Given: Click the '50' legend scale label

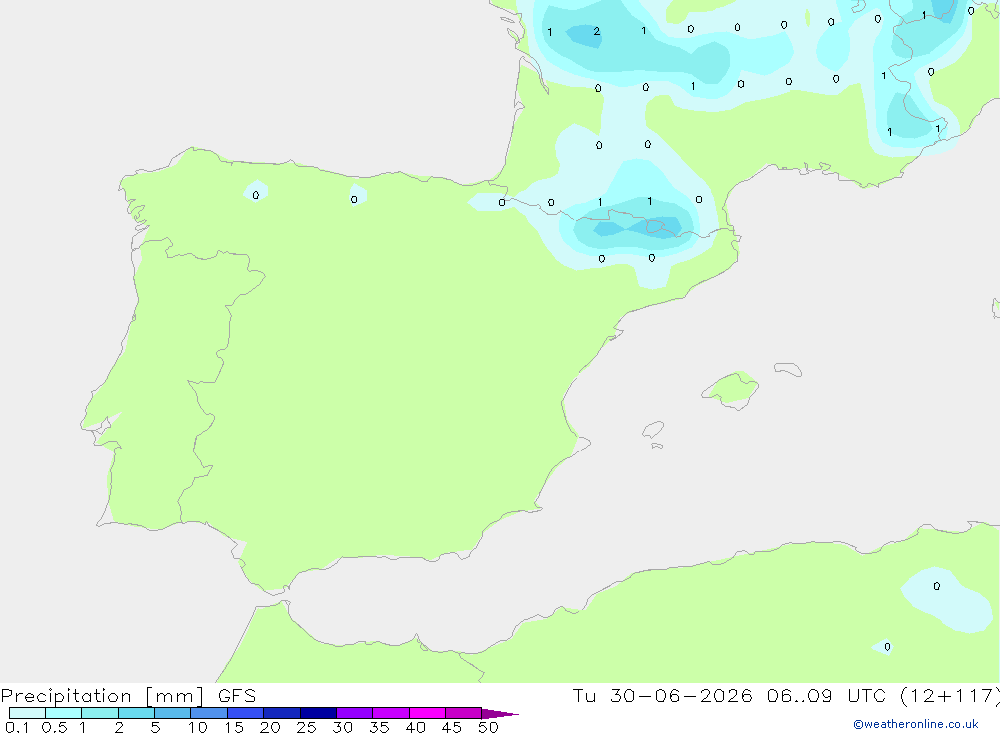Looking at the screenshot, I should click(x=488, y=727).
